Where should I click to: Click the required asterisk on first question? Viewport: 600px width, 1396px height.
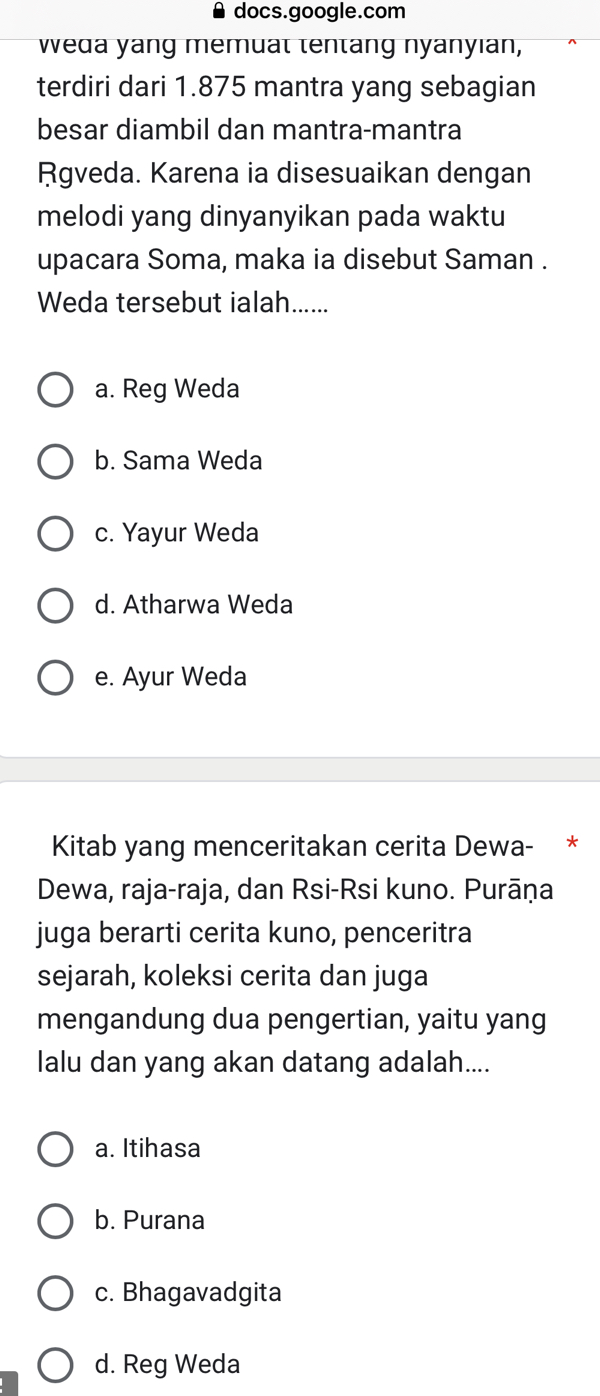572,44
